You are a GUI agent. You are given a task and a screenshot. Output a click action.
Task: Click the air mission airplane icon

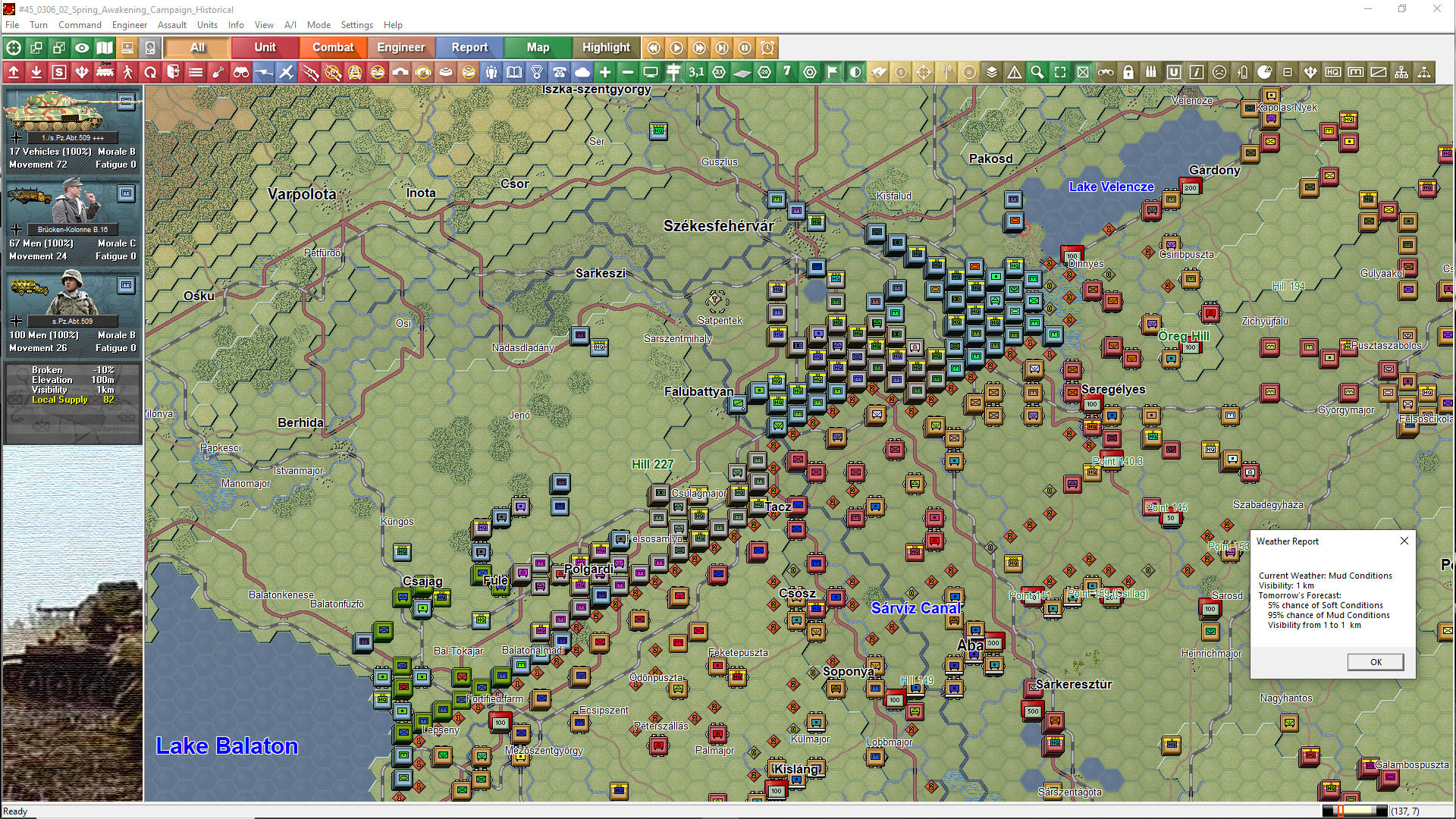point(287,72)
